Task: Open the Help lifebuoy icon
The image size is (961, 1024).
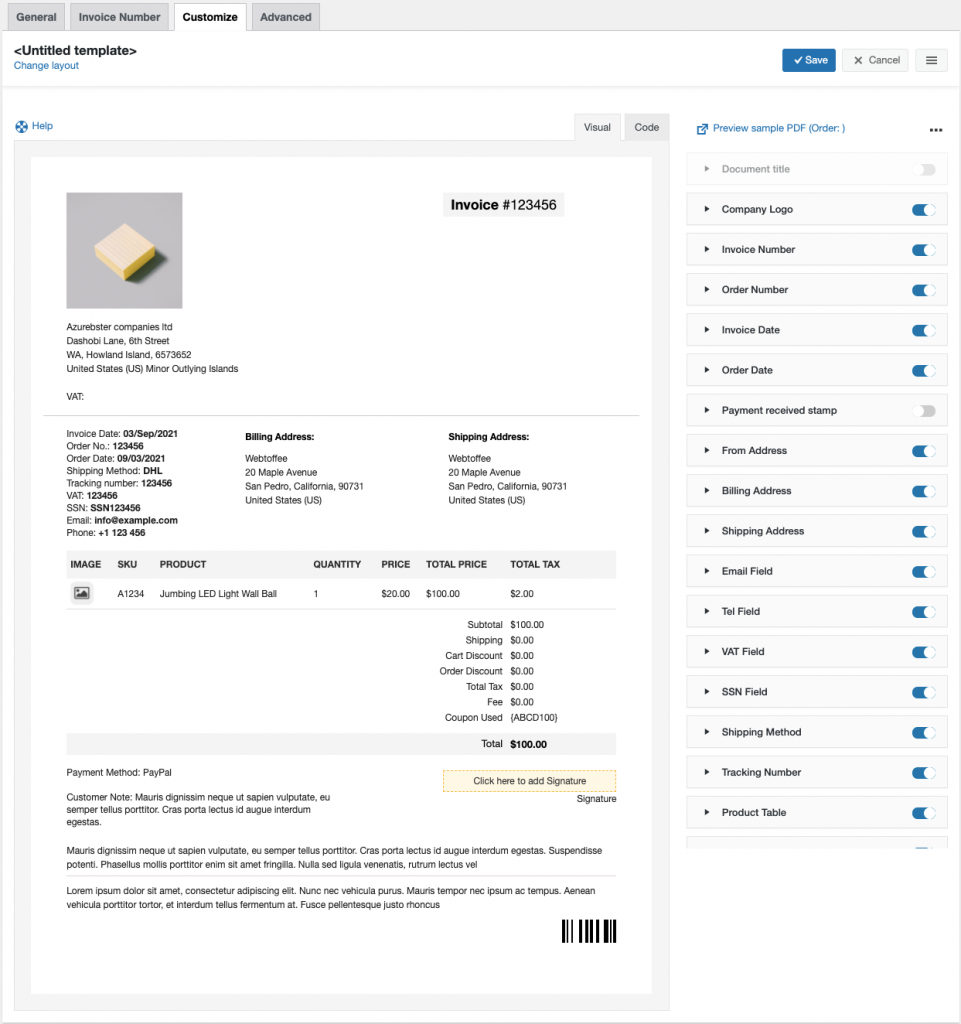Action: [x=22, y=127]
